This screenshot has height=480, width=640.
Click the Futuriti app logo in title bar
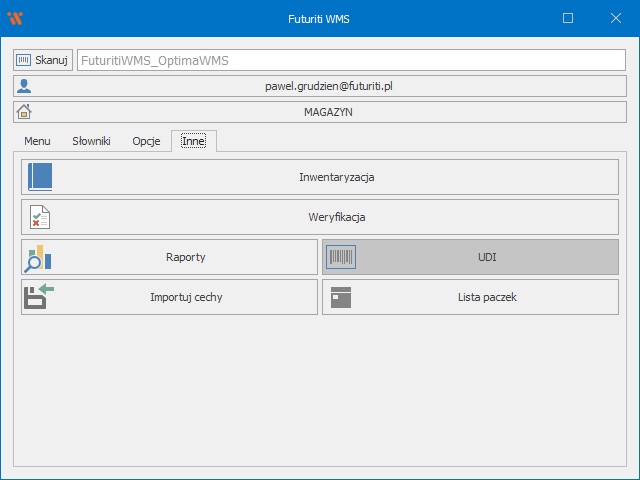pos(15,18)
